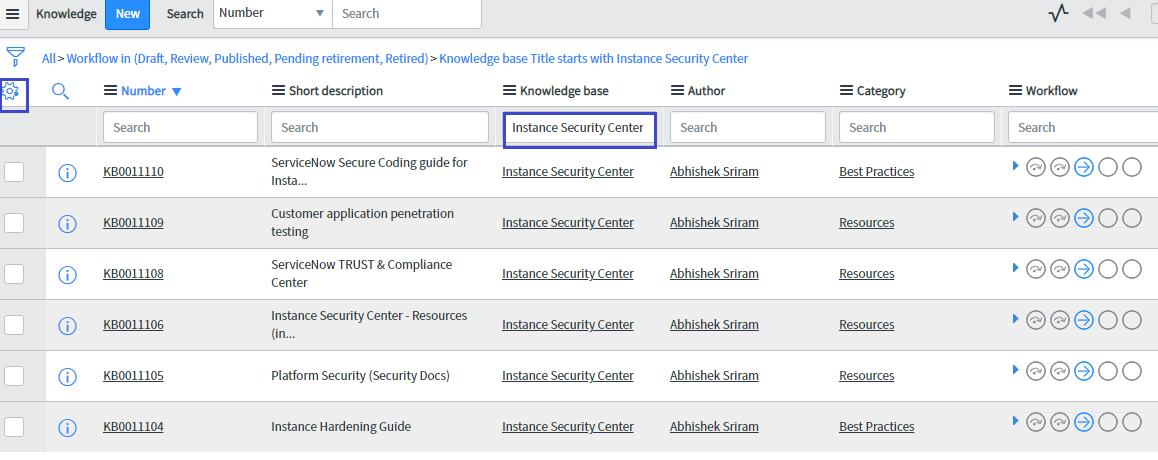The width and height of the screenshot is (1158, 460).
Task: Open the Category column options menu
Action: click(846, 91)
